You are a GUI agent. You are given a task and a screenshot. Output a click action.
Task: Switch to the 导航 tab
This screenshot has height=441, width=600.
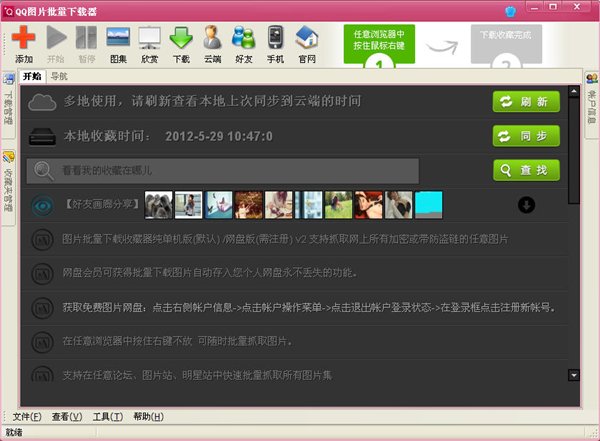point(59,76)
